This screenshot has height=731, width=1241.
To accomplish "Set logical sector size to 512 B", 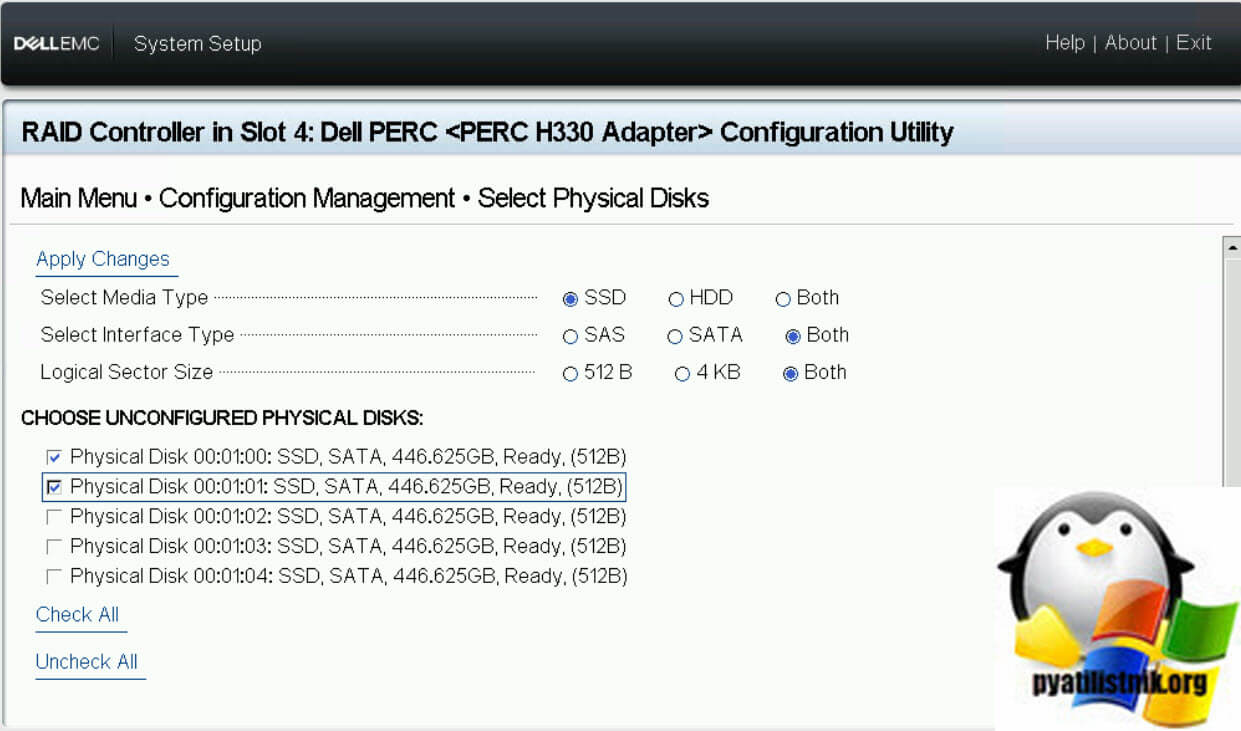I will click(x=570, y=373).
